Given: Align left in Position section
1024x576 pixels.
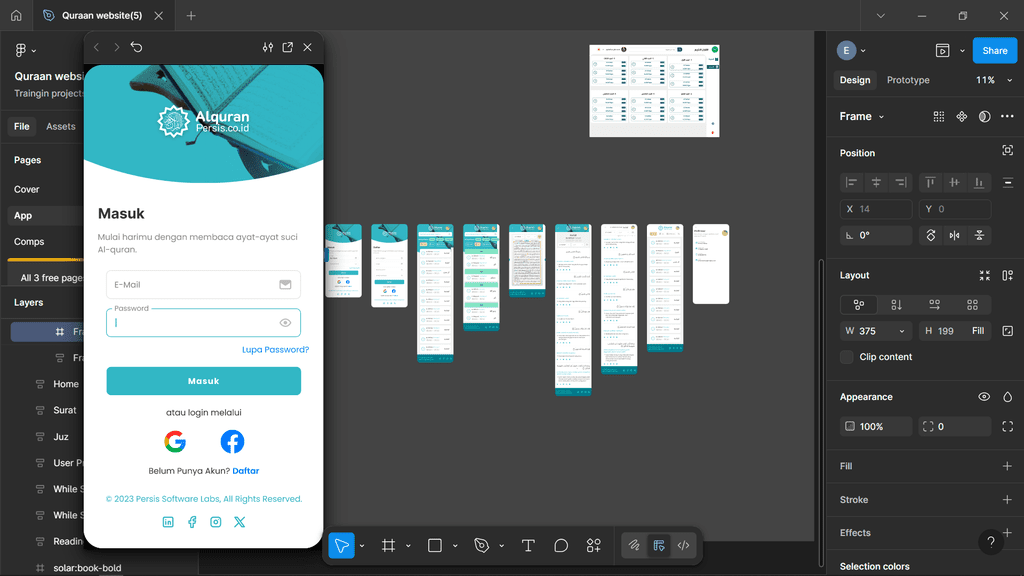Looking at the screenshot, I should click(852, 182).
